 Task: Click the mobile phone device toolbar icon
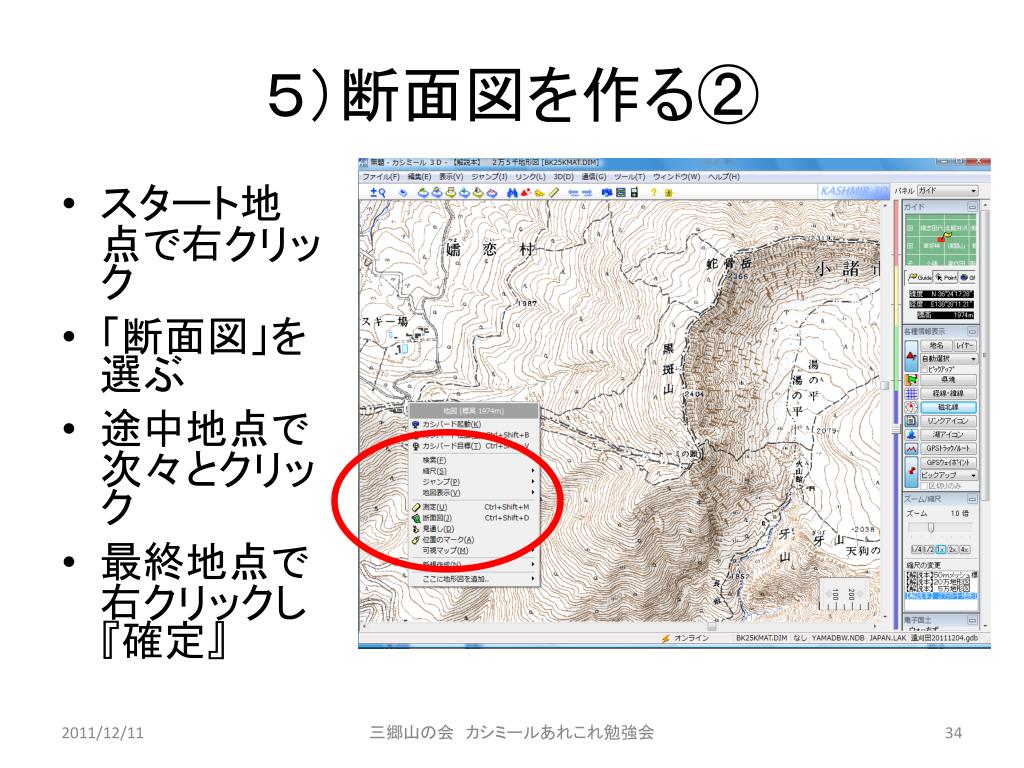[634, 193]
